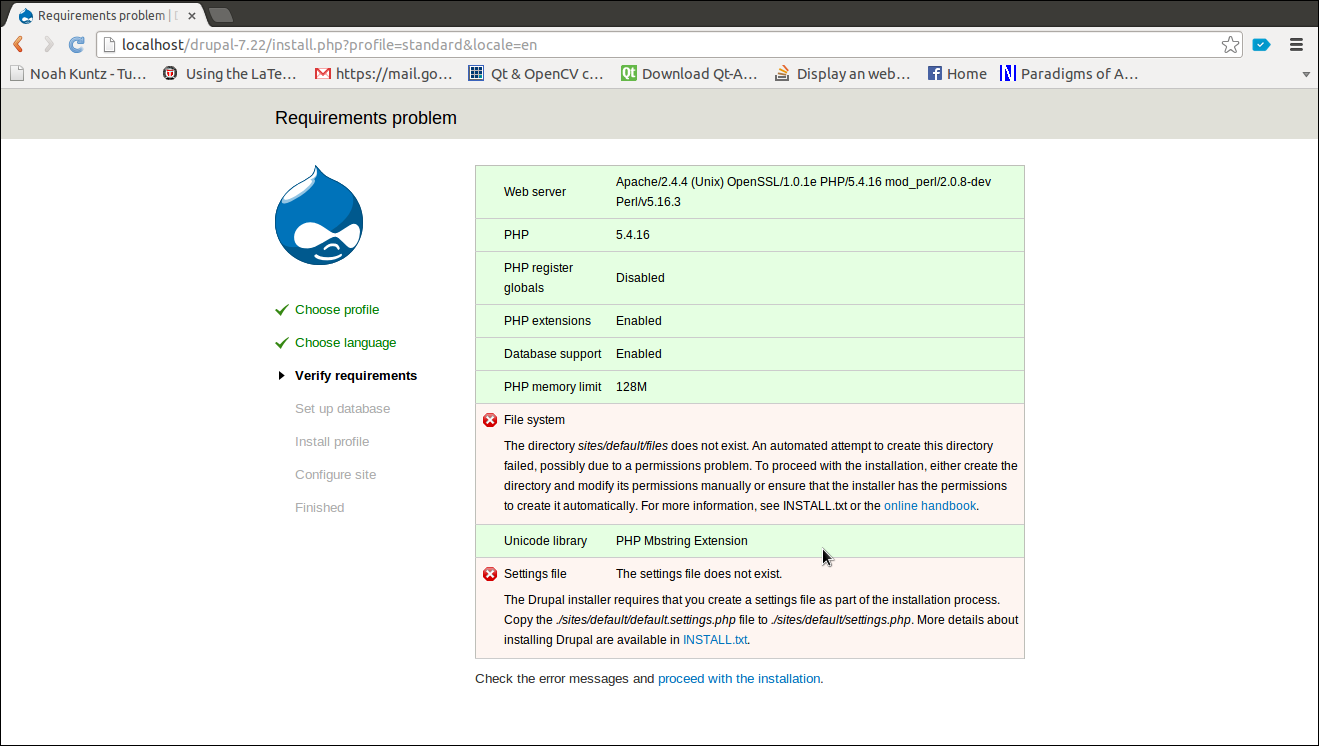Click the online handbook link

(x=930, y=506)
